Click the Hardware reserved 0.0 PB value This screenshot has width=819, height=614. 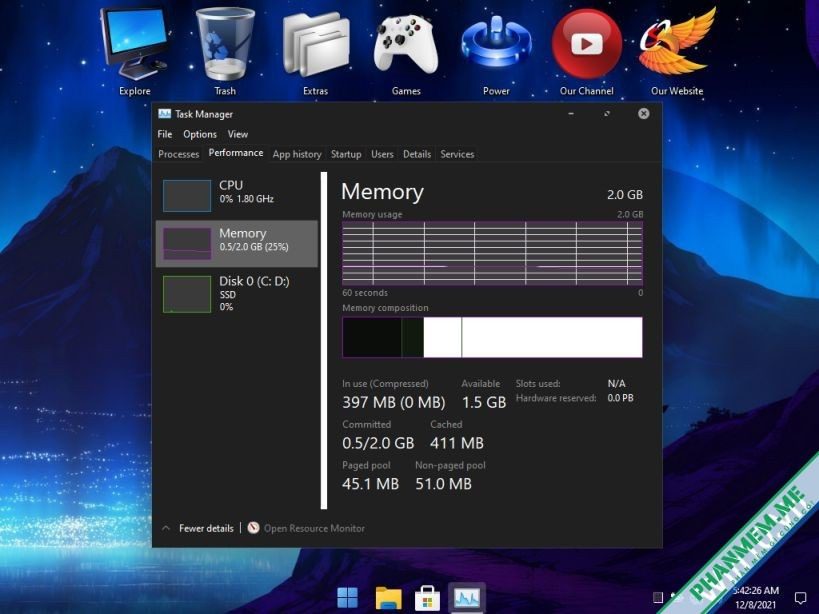click(x=621, y=398)
